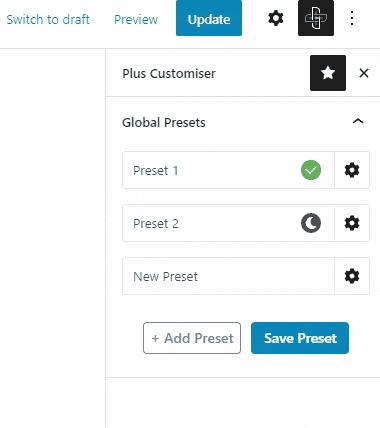This screenshot has width=380, height=428.
Task: Open the editor settings gear in top bar
Action: click(x=276, y=18)
